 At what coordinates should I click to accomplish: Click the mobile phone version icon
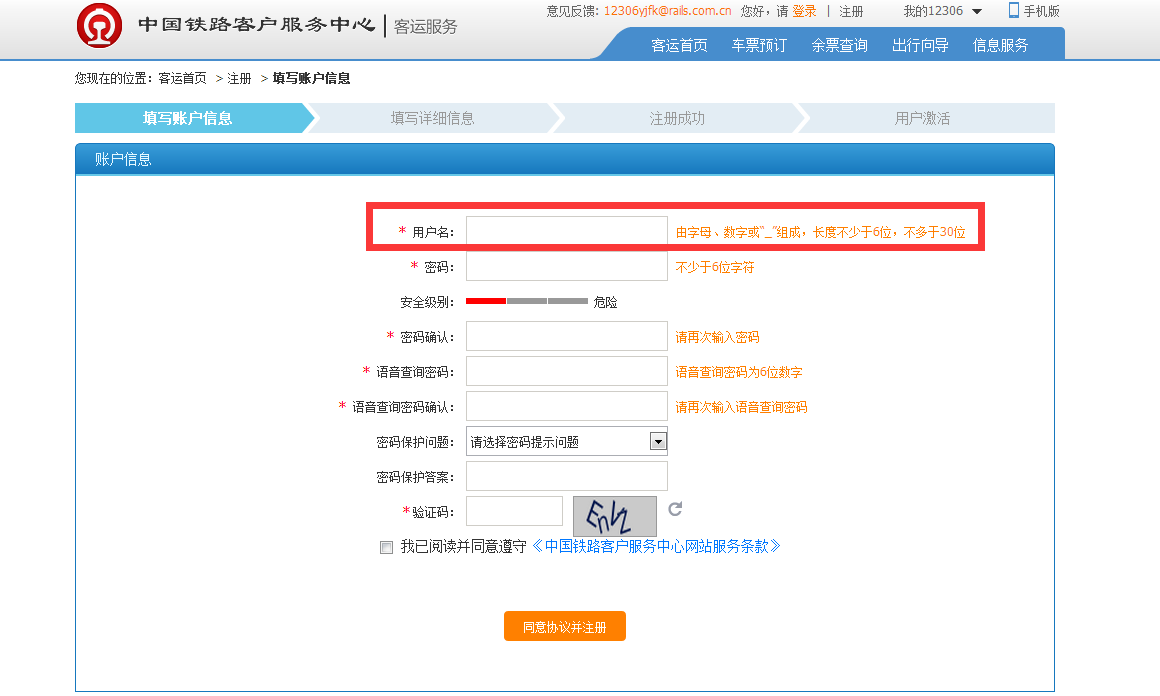(x=1013, y=11)
